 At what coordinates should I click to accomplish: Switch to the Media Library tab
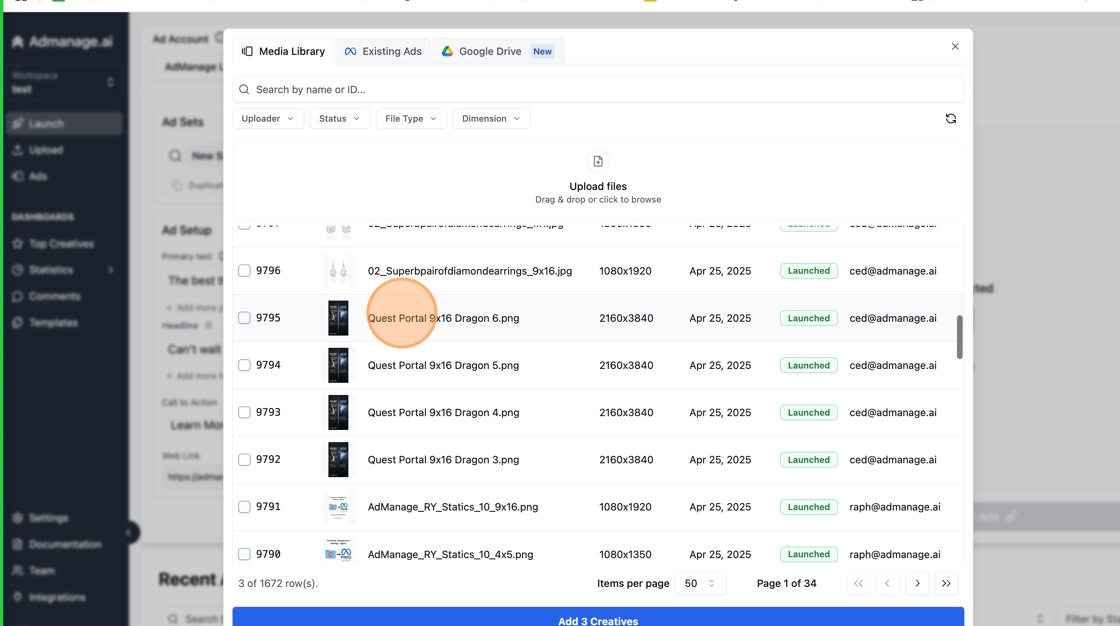point(284,51)
